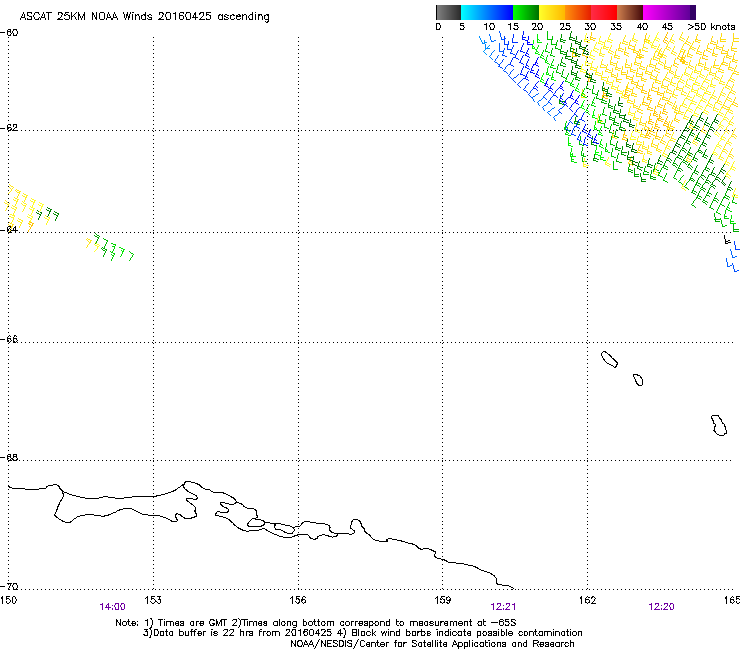This screenshot has height=650, width=740.
Task: Click the longitude label '153'
Action: tap(153, 600)
